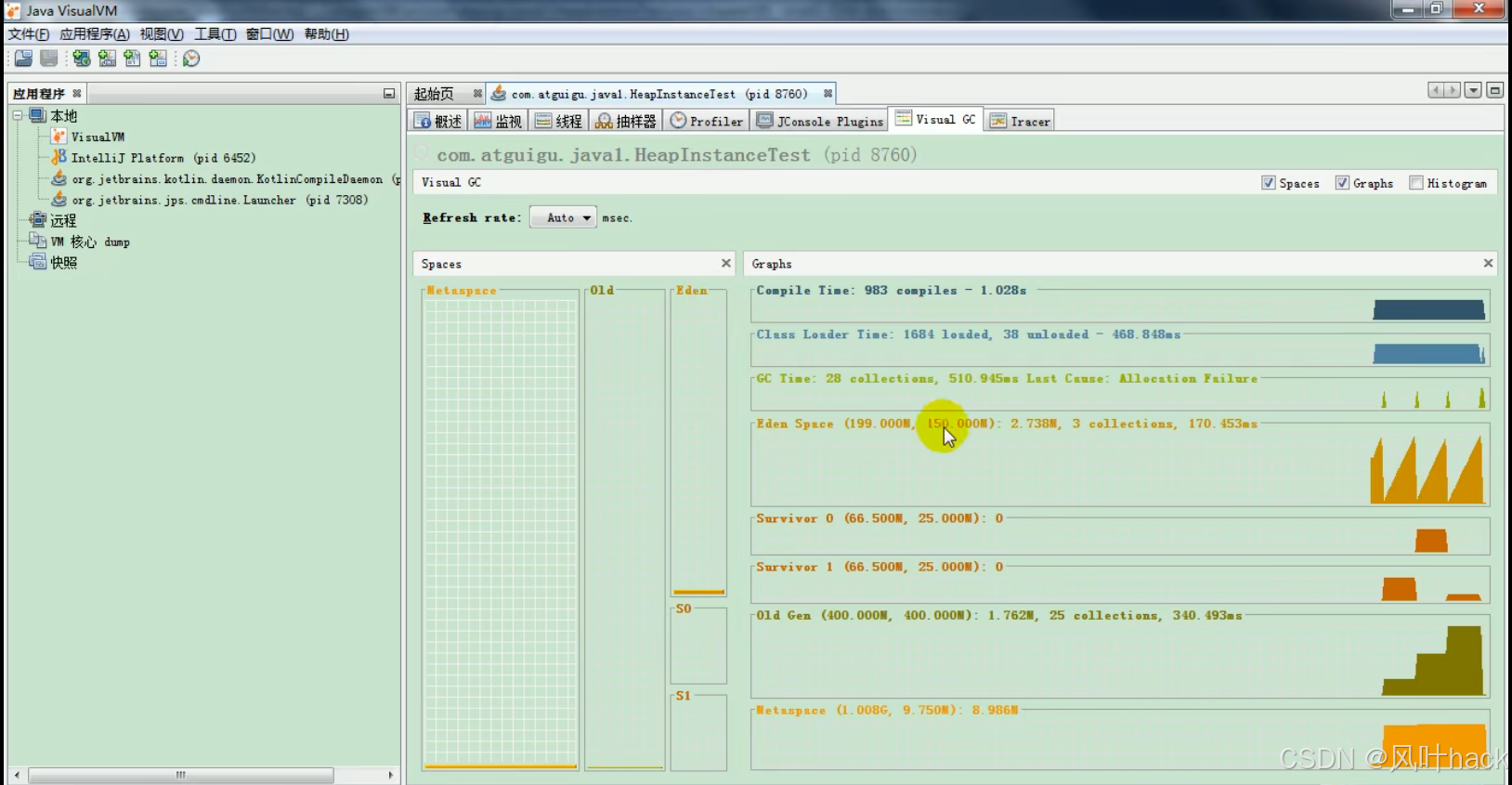This screenshot has width=1512, height=785.
Task: Click the Add Remote Host toolbar icon
Action: point(82,59)
